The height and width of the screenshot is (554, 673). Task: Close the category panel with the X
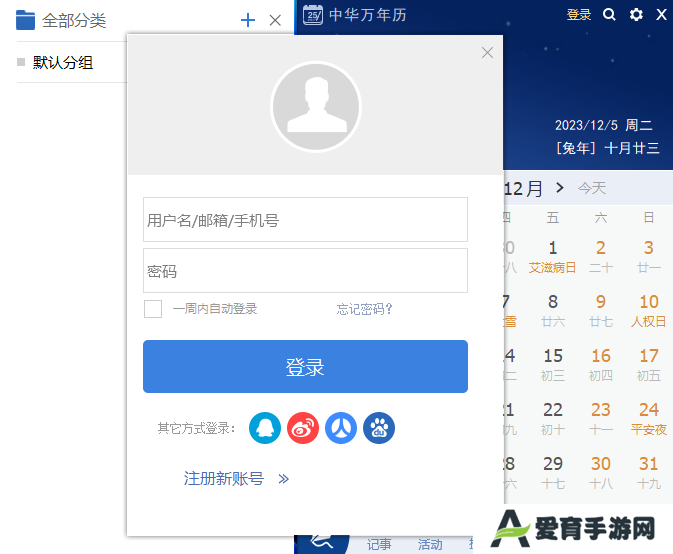coord(275,20)
